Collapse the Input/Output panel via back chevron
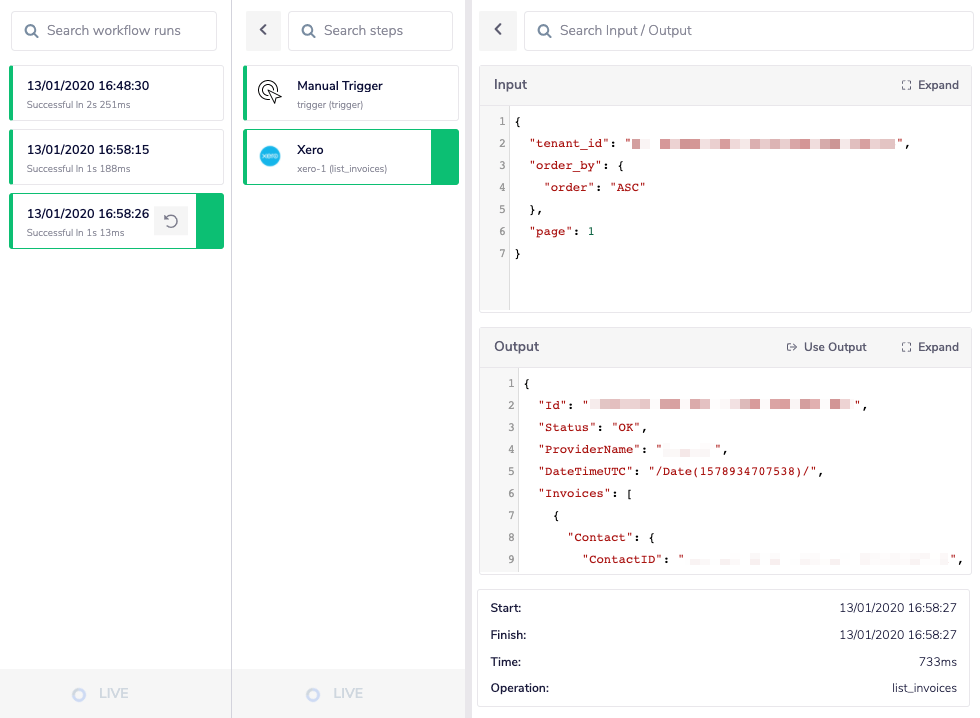 pyautogui.click(x=497, y=31)
